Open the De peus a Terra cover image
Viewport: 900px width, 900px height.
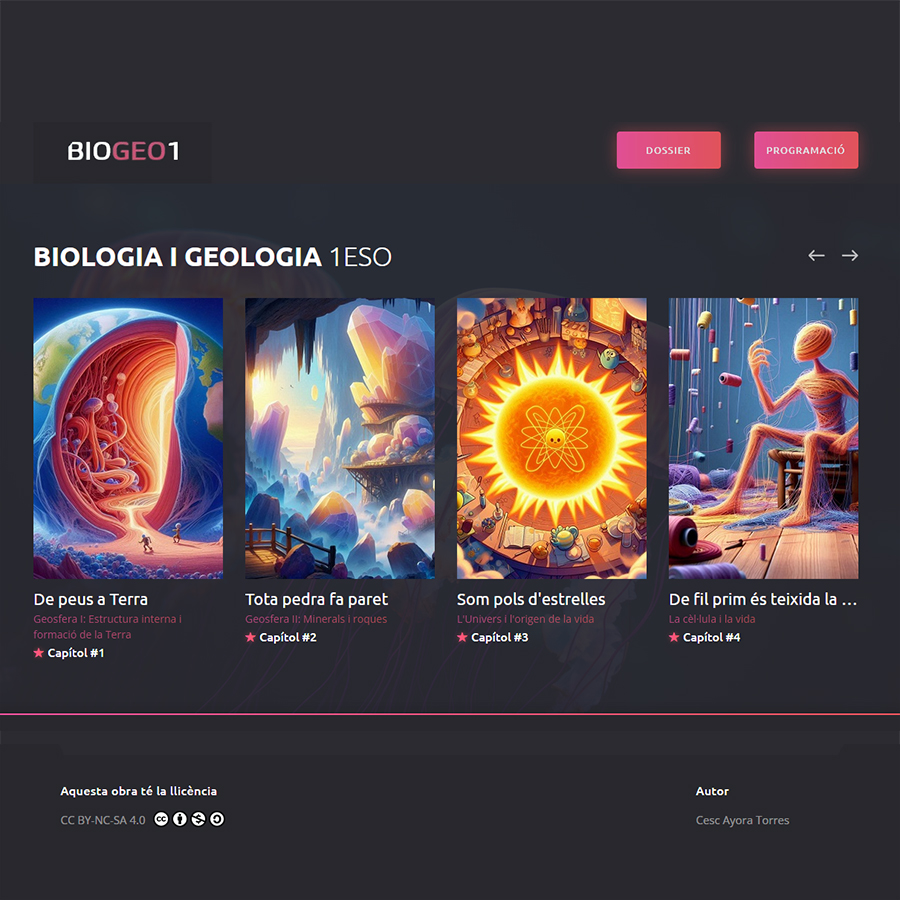click(x=128, y=438)
